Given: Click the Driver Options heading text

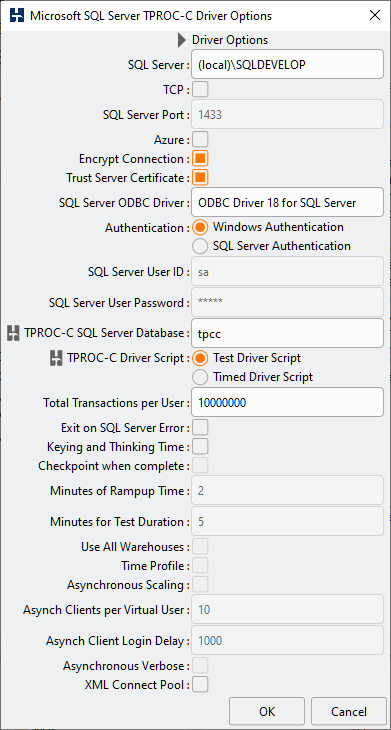Looking at the screenshot, I should coord(230,40).
